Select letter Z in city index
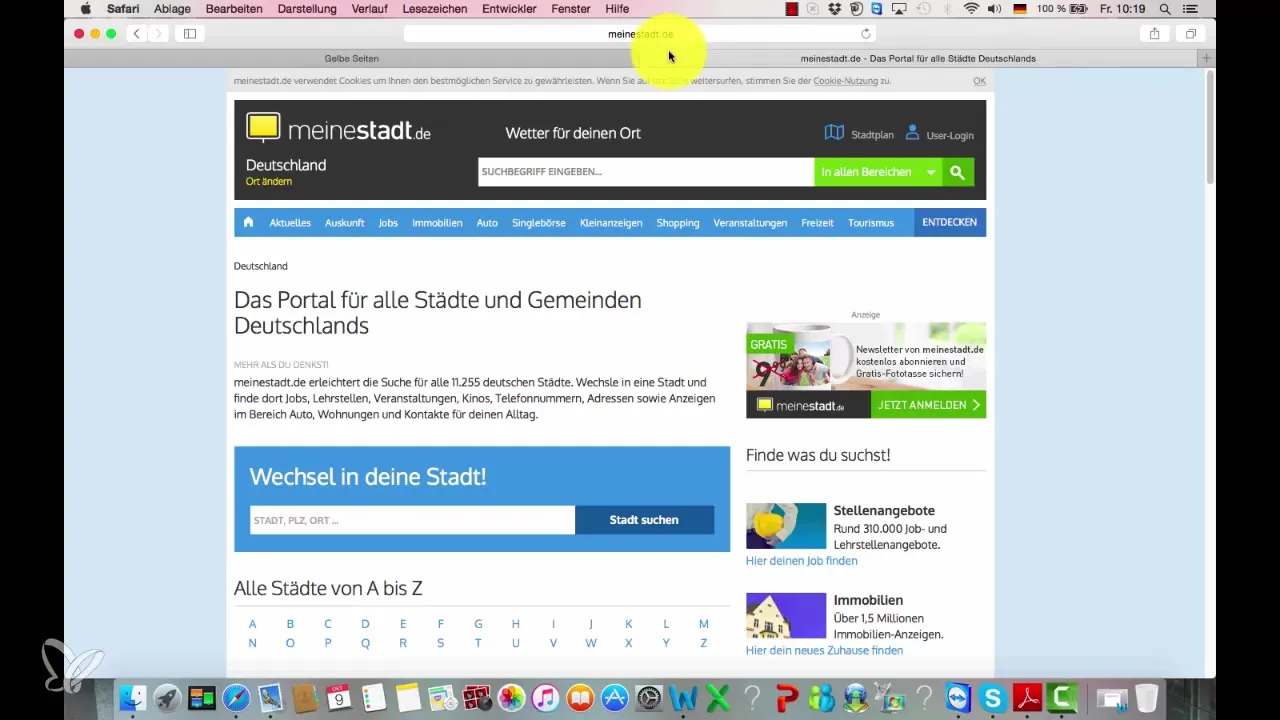The image size is (1280, 720). pyautogui.click(x=704, y=643)
